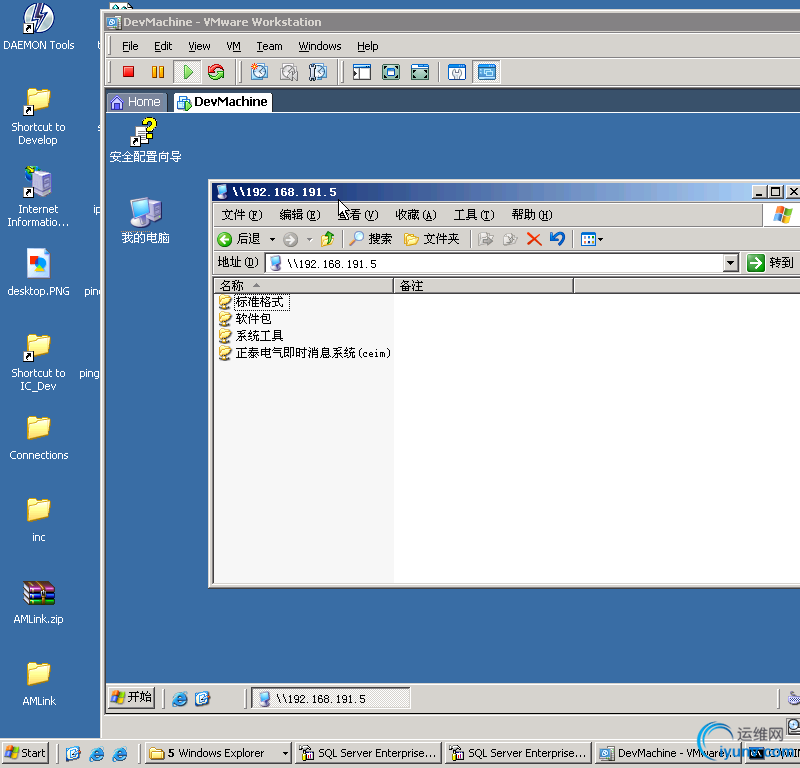This screenshot has height=768, width=800.
Task: Sort by the 名称 column header
Action: 304,286
